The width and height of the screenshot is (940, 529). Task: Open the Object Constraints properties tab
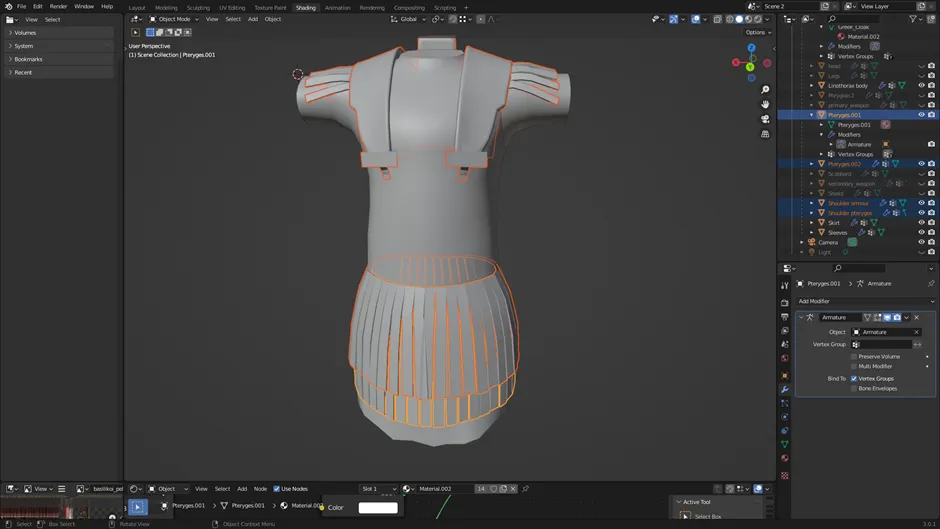tap(785, 431)
